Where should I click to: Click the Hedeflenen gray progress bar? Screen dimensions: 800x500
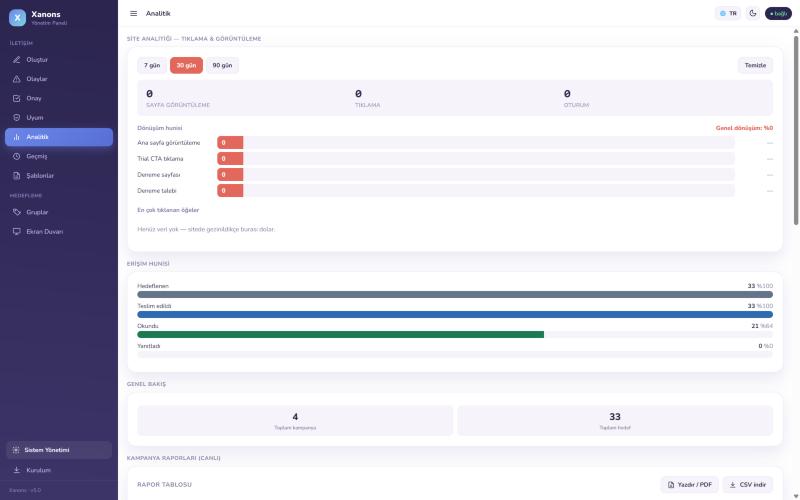455,294
